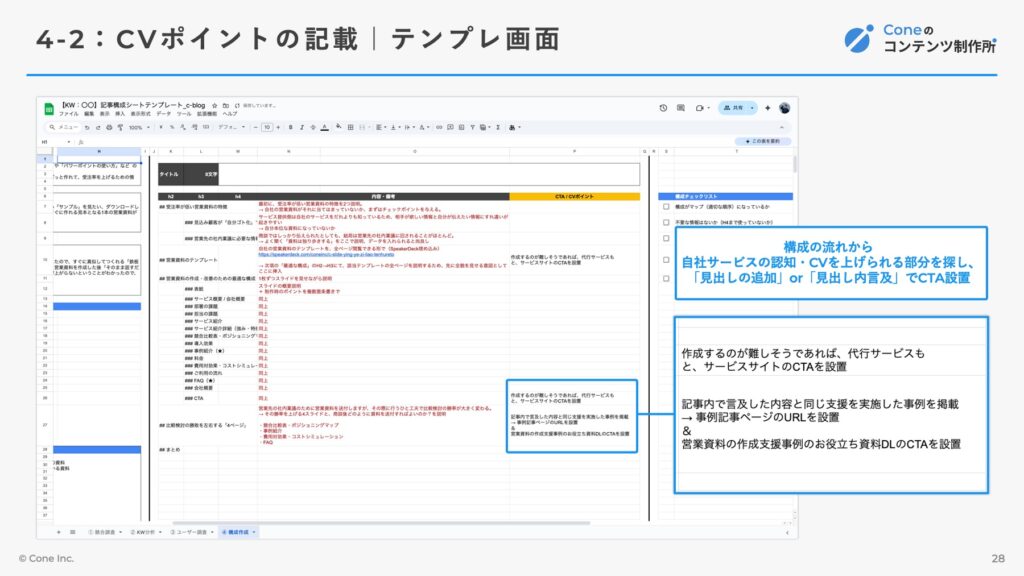Image resolution: width=1024 pixels, height=576 pixels.
Task: Switch to the ②KW分析 sheet tab
Action: pyautogui.click(x=145, y=532)
